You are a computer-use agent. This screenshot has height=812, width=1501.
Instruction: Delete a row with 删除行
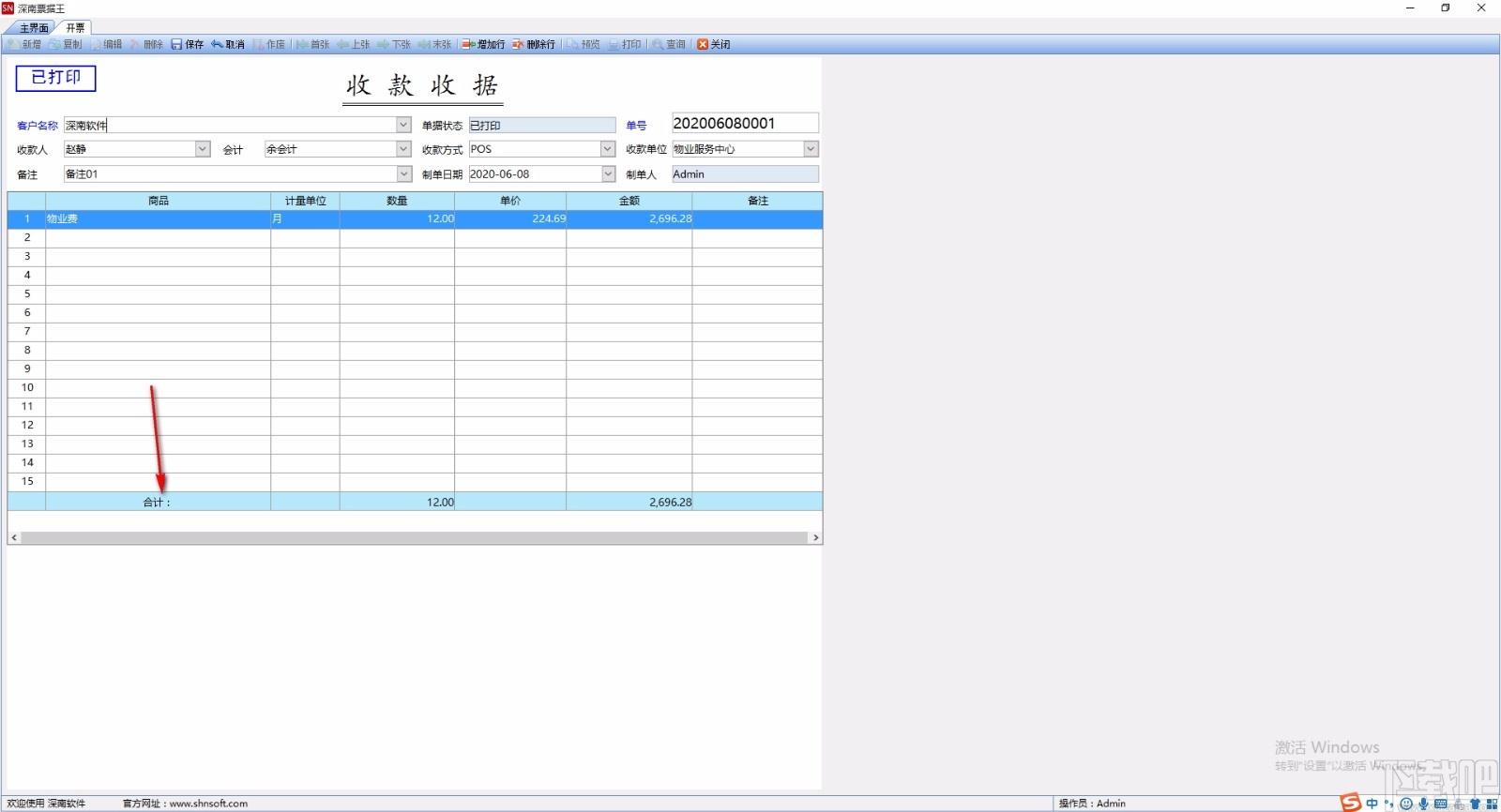pyautogui.click(x=518, y=44)
